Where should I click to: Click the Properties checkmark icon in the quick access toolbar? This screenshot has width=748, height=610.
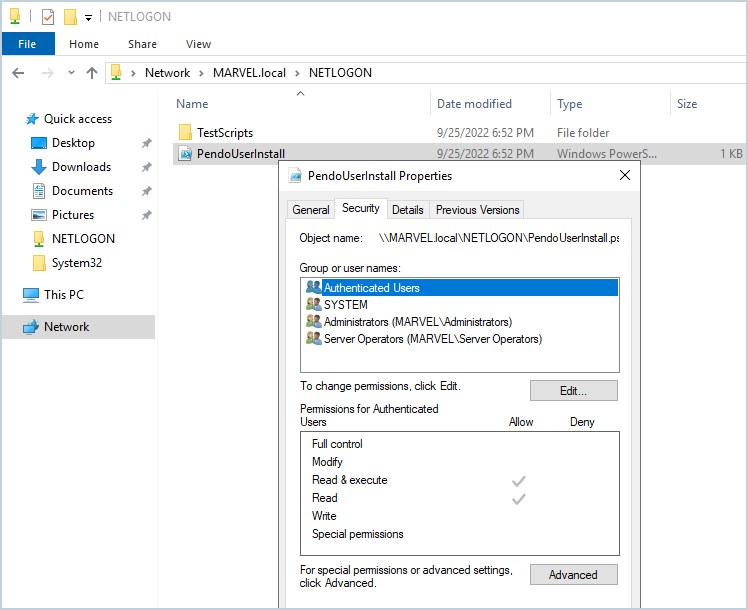pyautogui.click(x=48, y=17)
